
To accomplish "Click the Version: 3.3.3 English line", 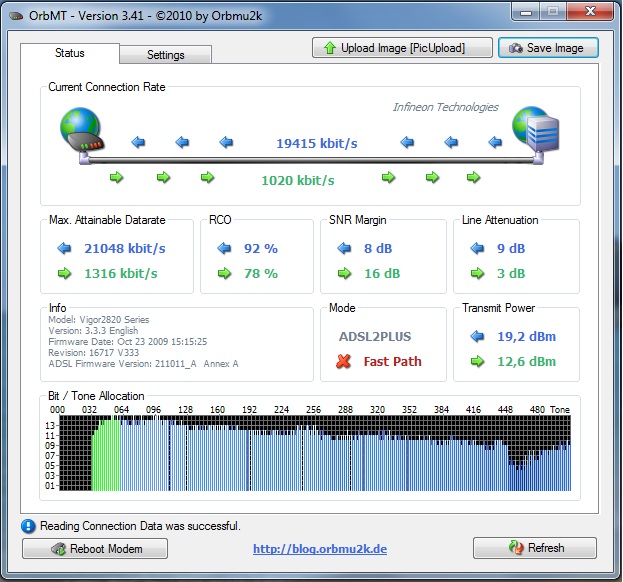I will [x=93, y=331].
